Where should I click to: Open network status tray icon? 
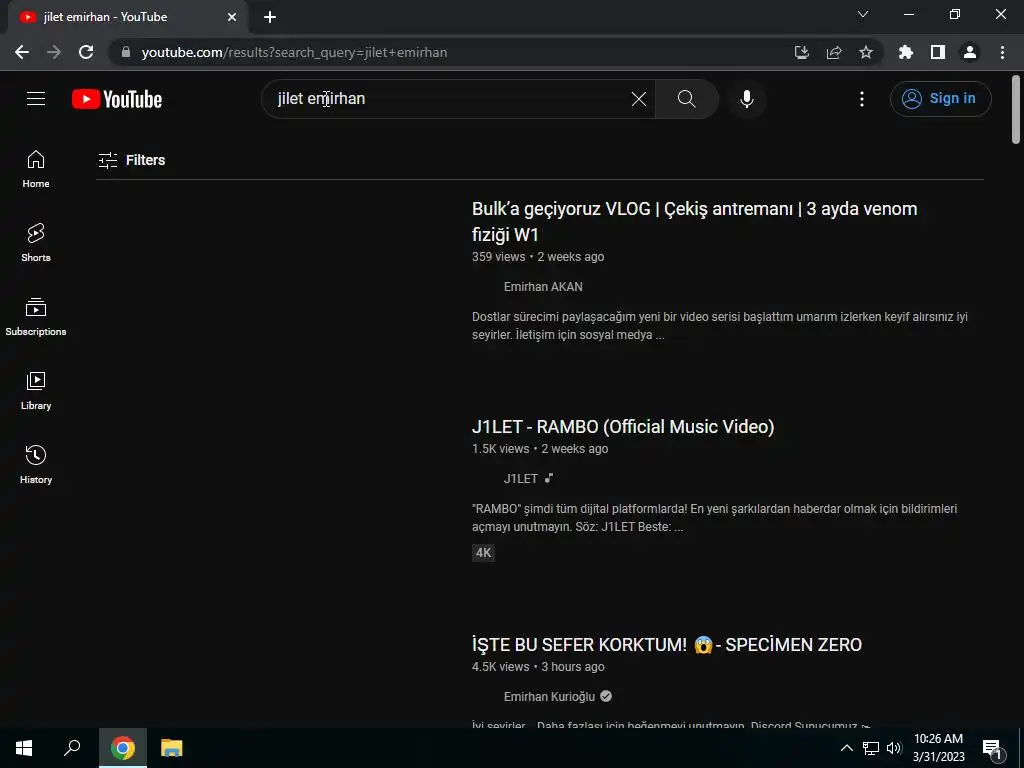click(x=871, y=748)
